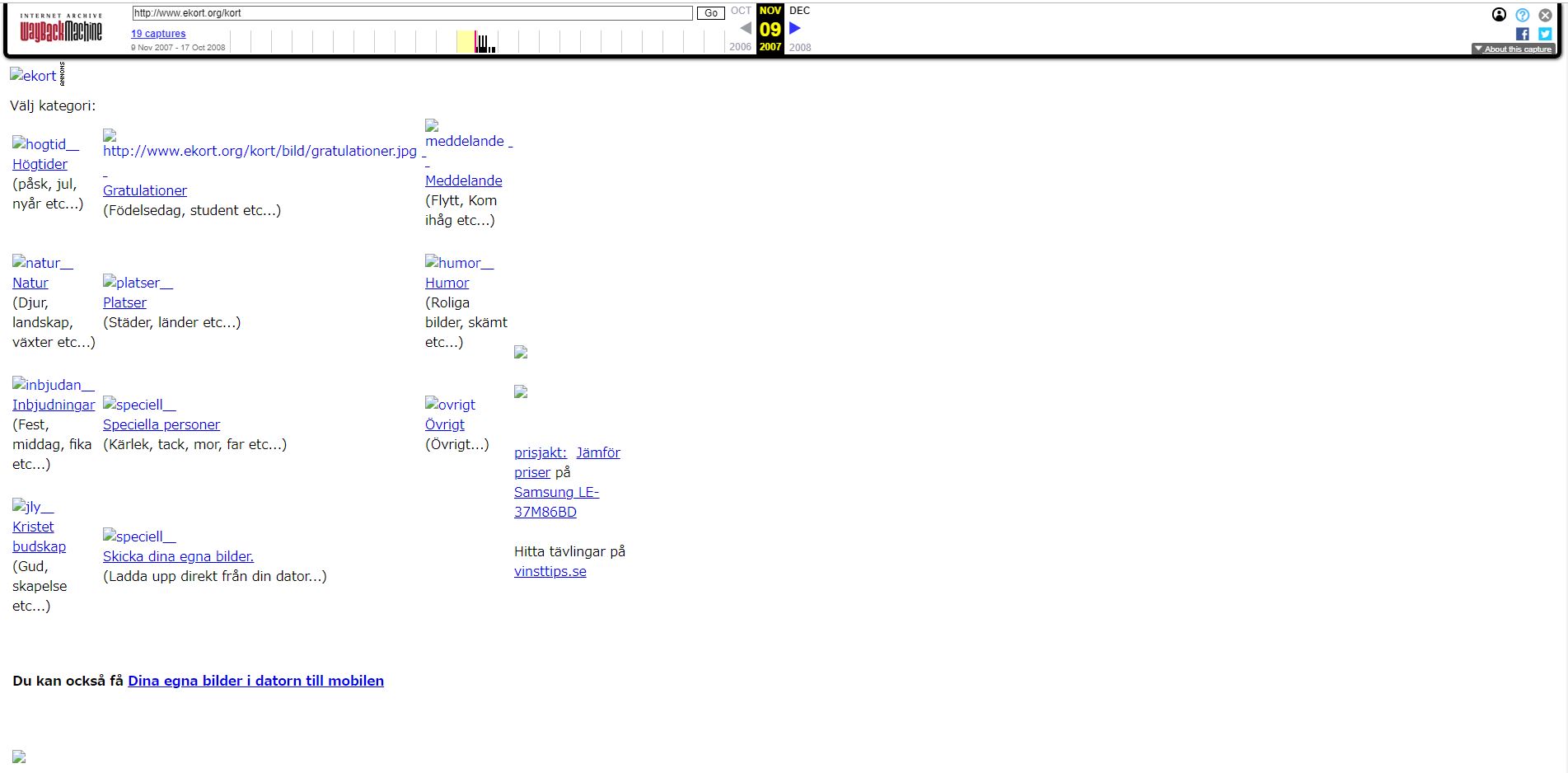Screen dimensions: 1568x773
Task: Open the Gratulationer category link
Action: (145, 190)
